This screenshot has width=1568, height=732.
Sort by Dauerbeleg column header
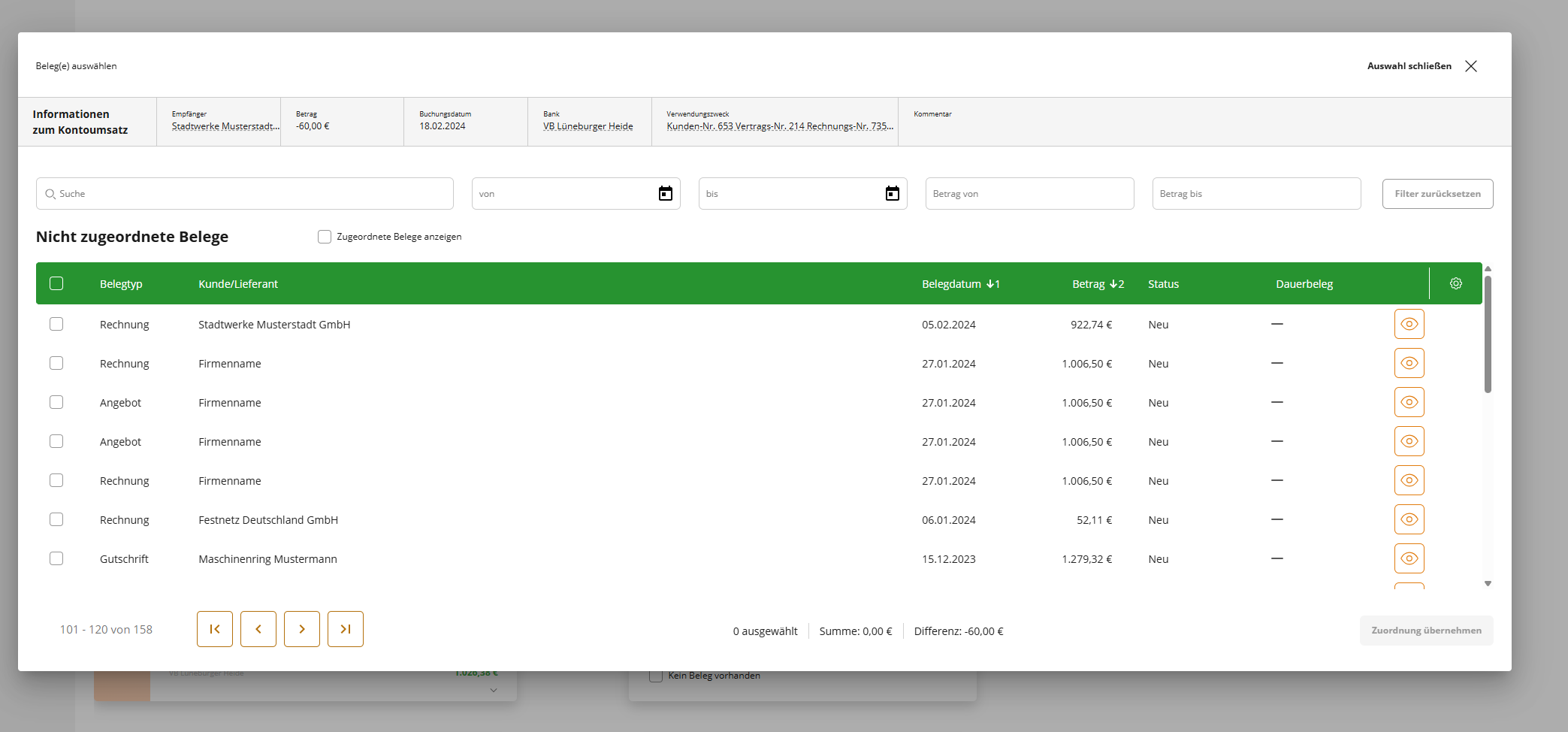click(1304, 284)
